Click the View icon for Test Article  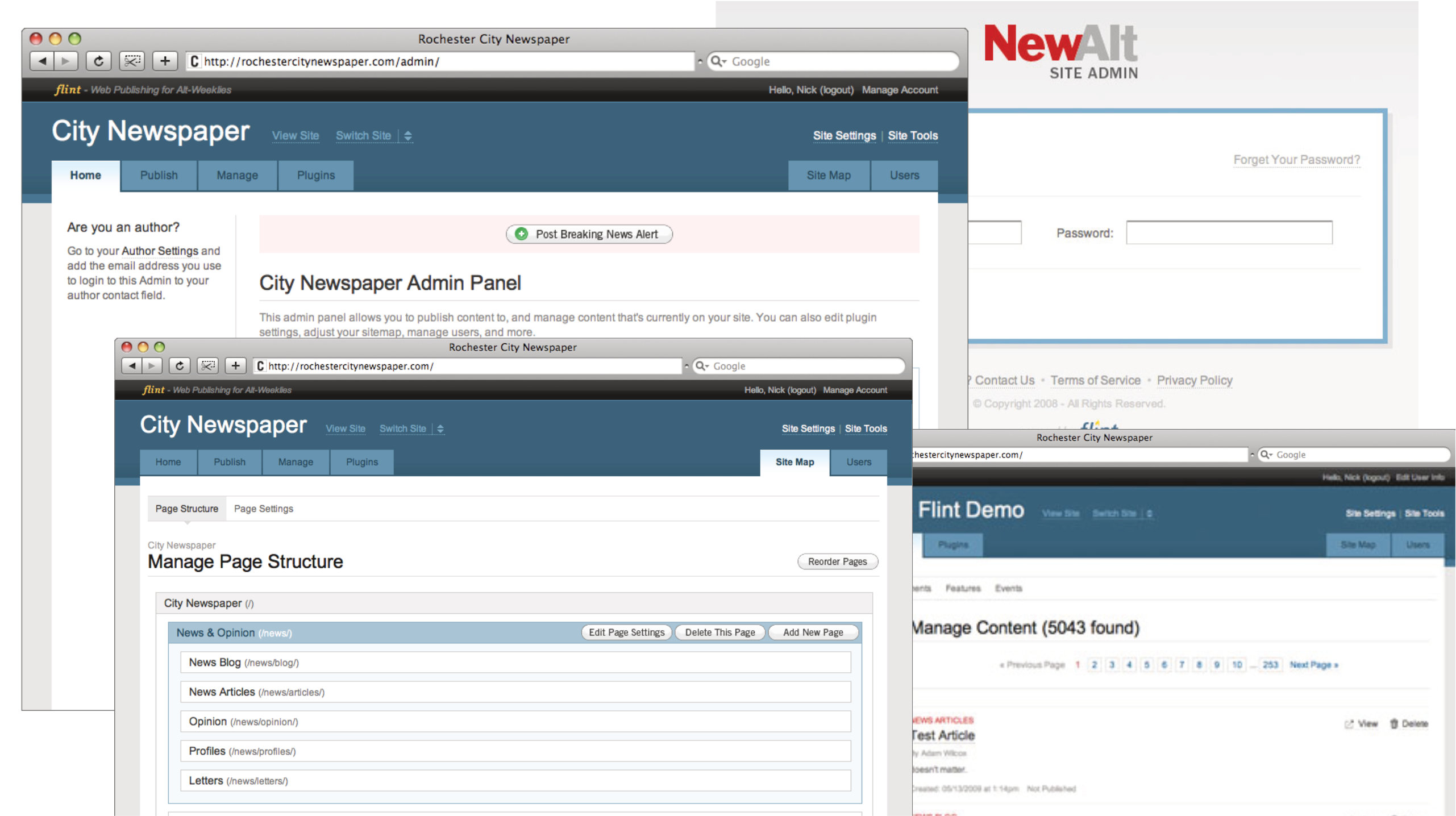click(1349, 724)
